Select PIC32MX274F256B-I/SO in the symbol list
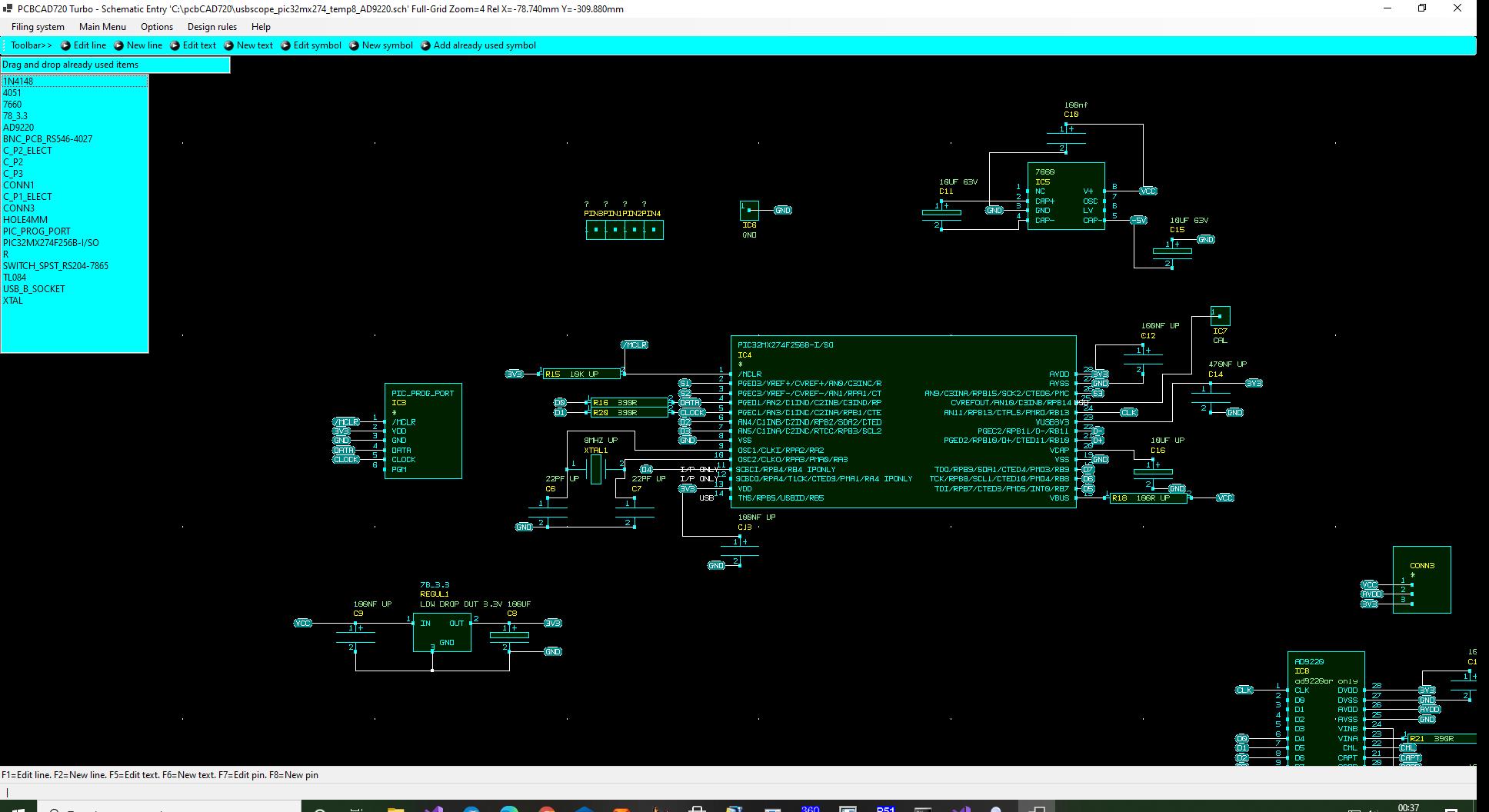This screenshot has width=1489, height=812. [x=51, y=243]
